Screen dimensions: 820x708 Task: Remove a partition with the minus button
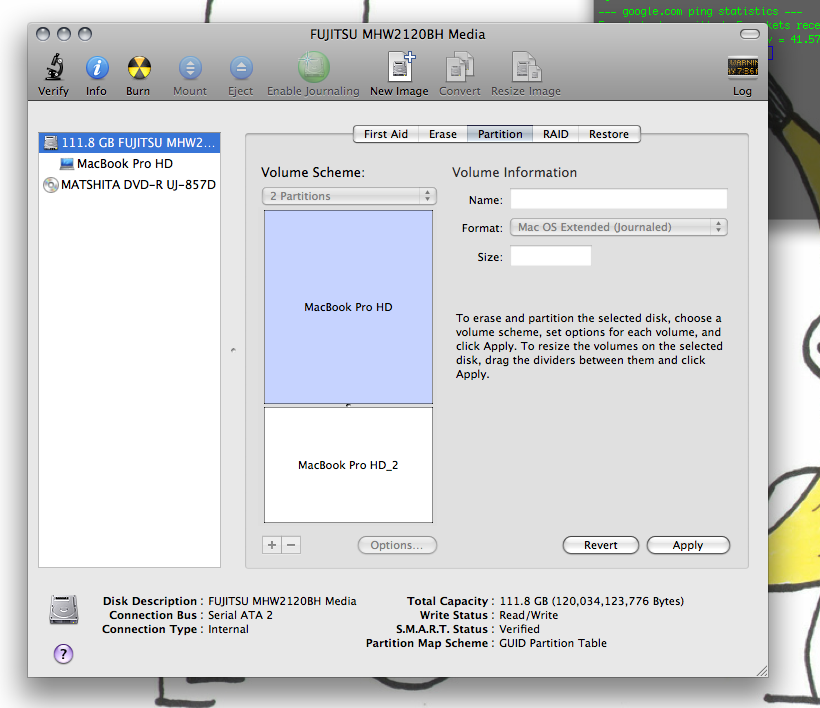[291, 545]
